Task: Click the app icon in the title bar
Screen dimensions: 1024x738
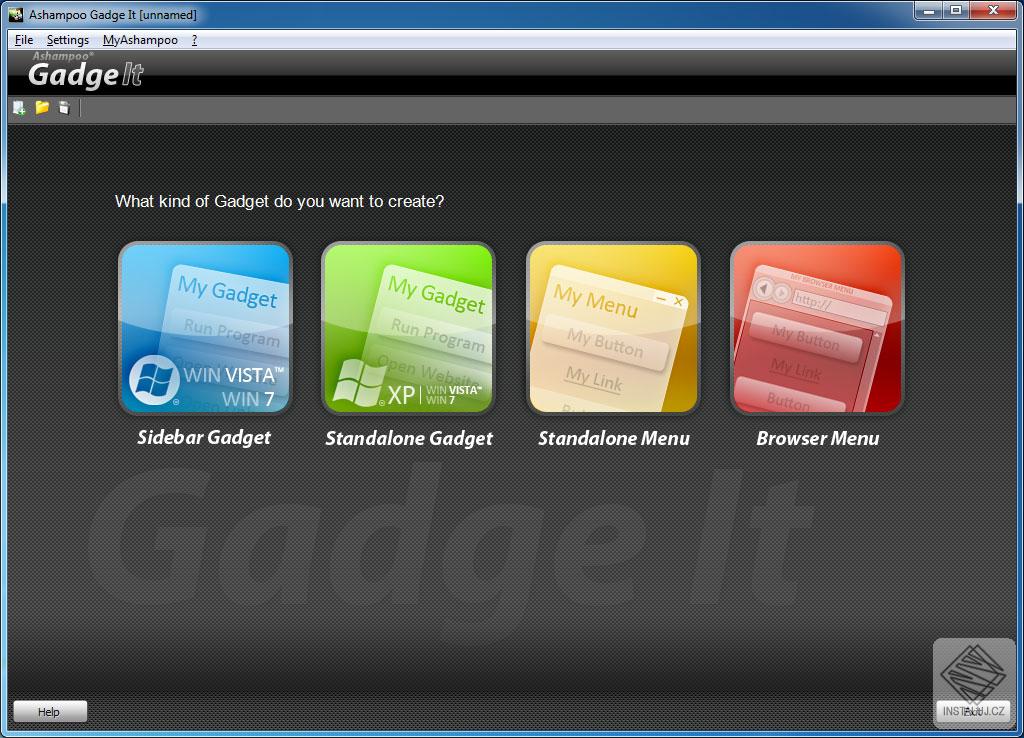Action: click(x=16, y=14)
